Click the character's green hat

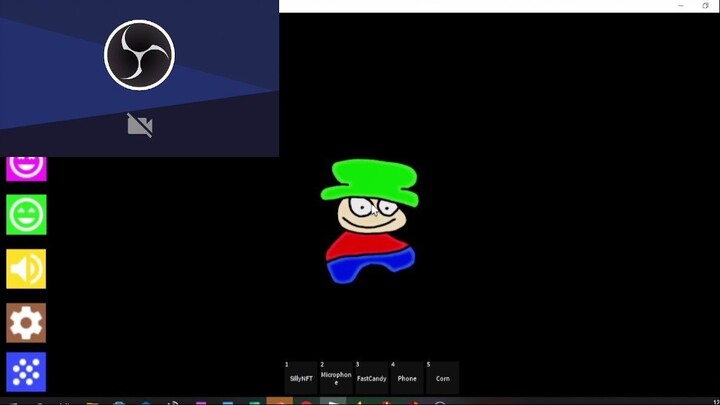click(369, 180)
